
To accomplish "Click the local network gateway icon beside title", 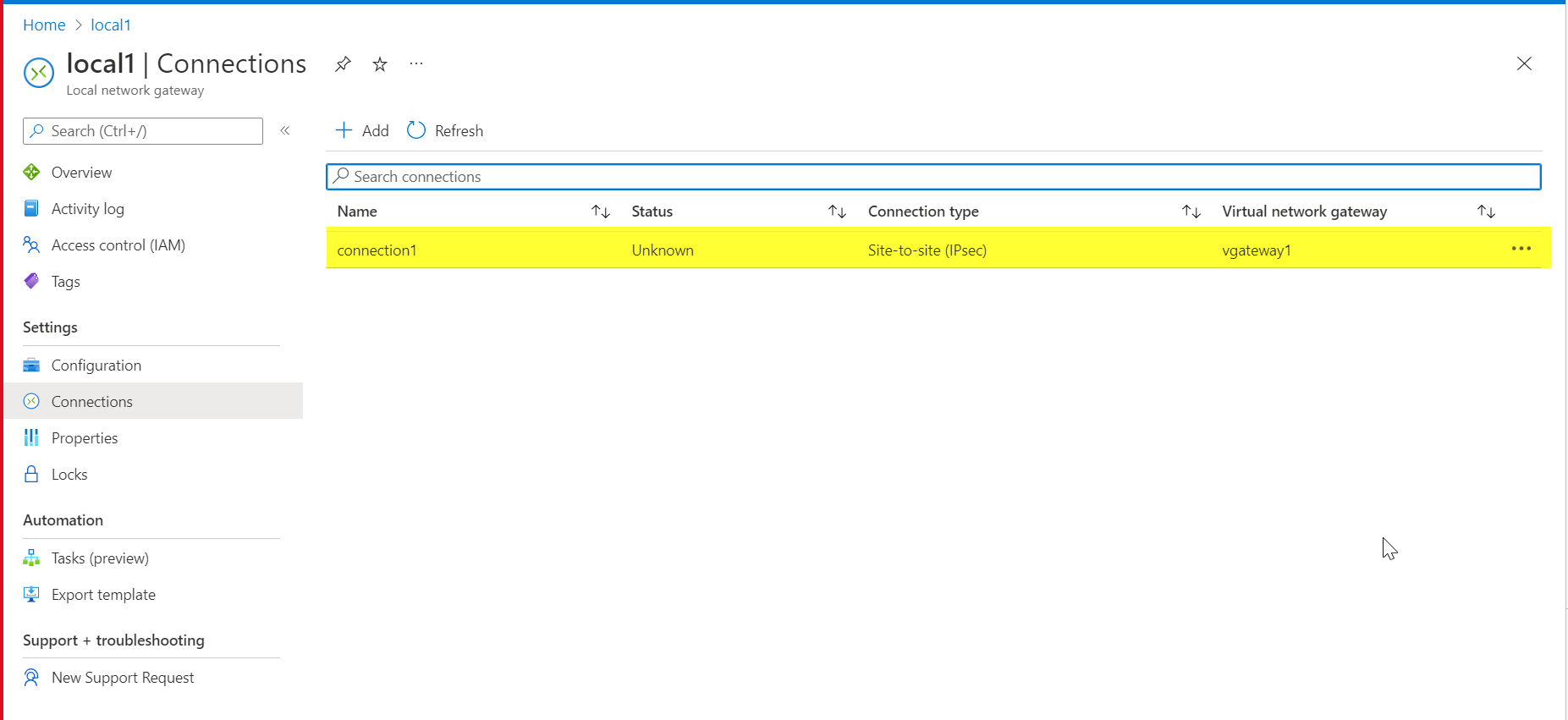I will coord(39,73).
